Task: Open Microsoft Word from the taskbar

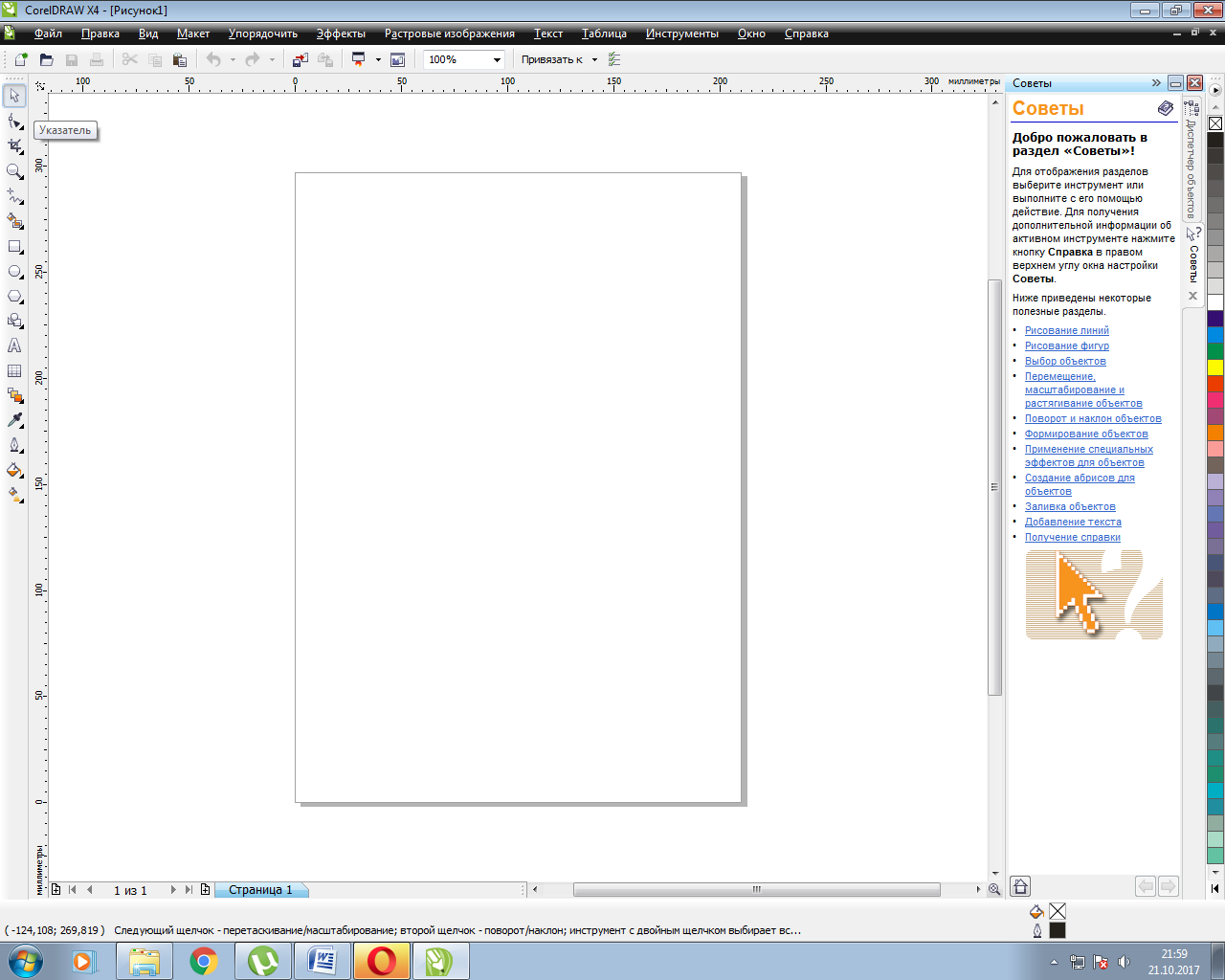Action: pyautogui.click(x=323, y=961)
